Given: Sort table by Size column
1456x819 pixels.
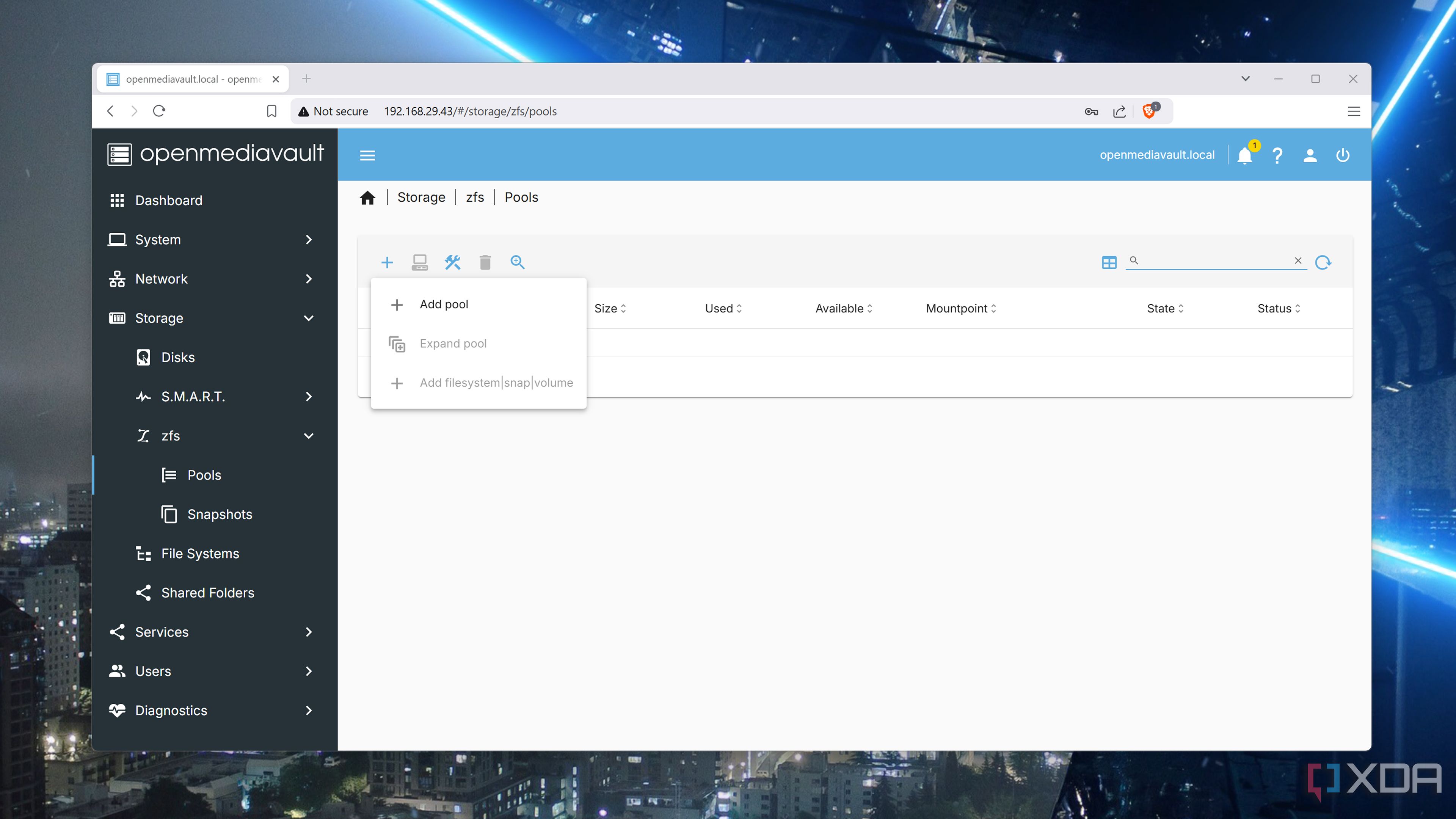Looking at the screenshot, I should click(610, 309).
